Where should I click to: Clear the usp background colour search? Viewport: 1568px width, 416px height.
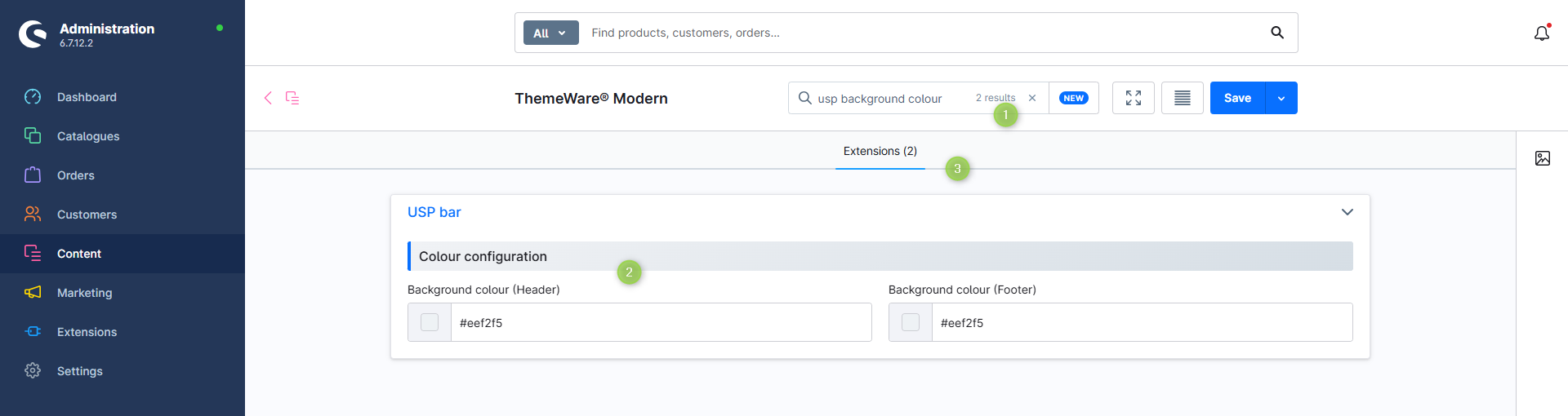click(x=1032, y=98)
